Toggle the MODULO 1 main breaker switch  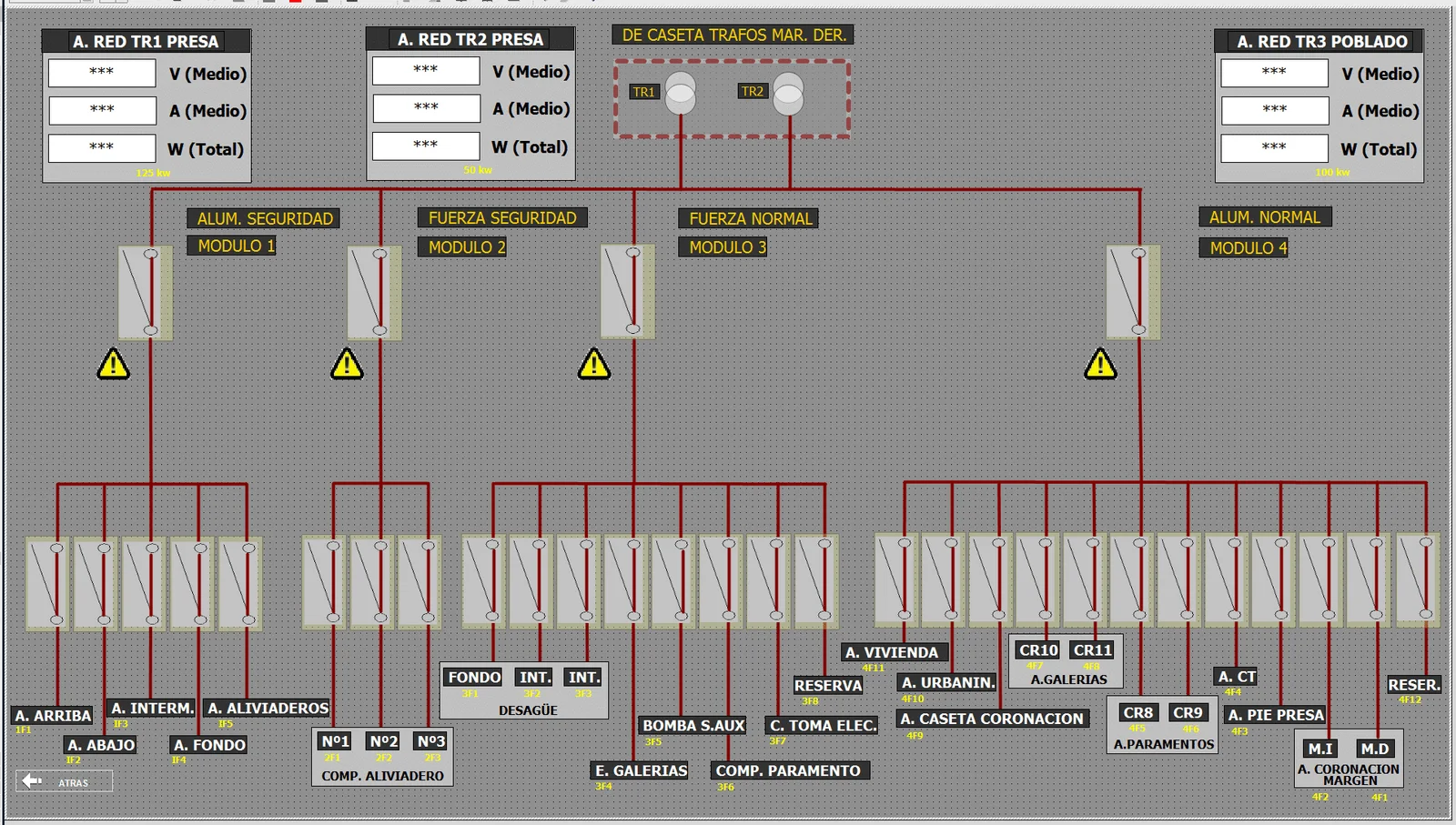pos(145,292)
